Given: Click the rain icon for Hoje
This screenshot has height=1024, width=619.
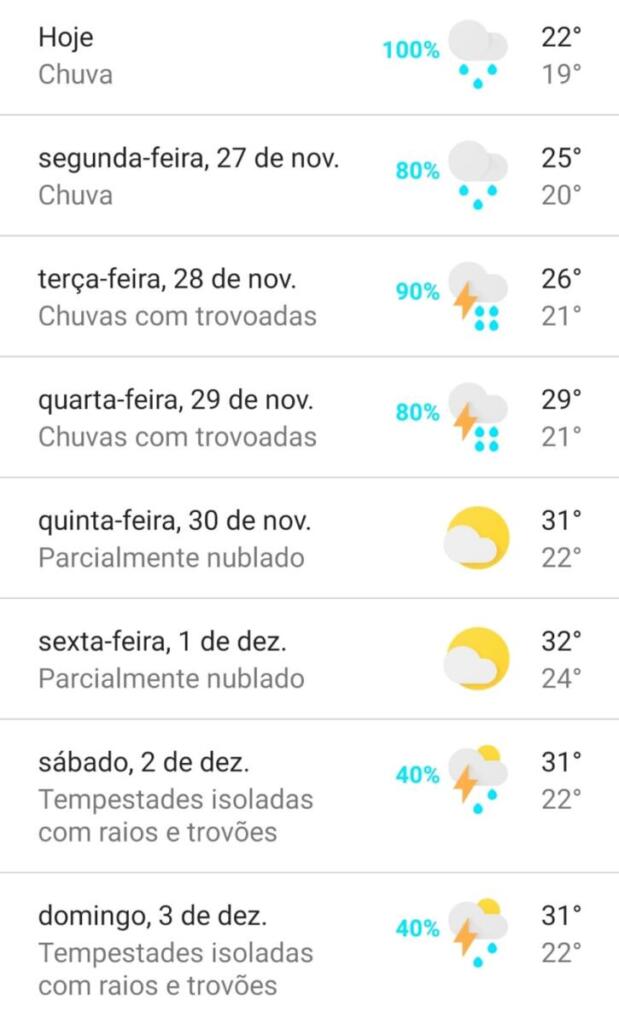Looking at the screenshot, I should click(477, 56).
